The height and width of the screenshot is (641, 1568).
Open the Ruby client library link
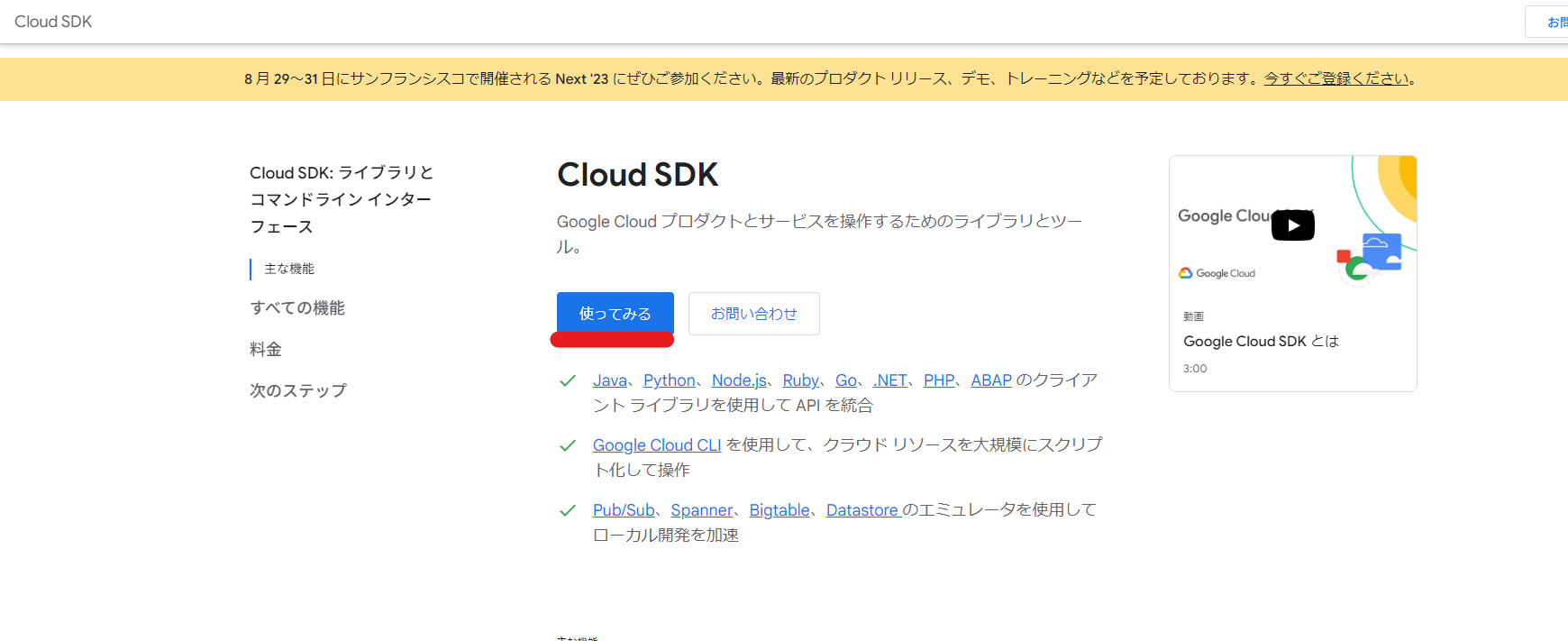(x=801, y=380)
